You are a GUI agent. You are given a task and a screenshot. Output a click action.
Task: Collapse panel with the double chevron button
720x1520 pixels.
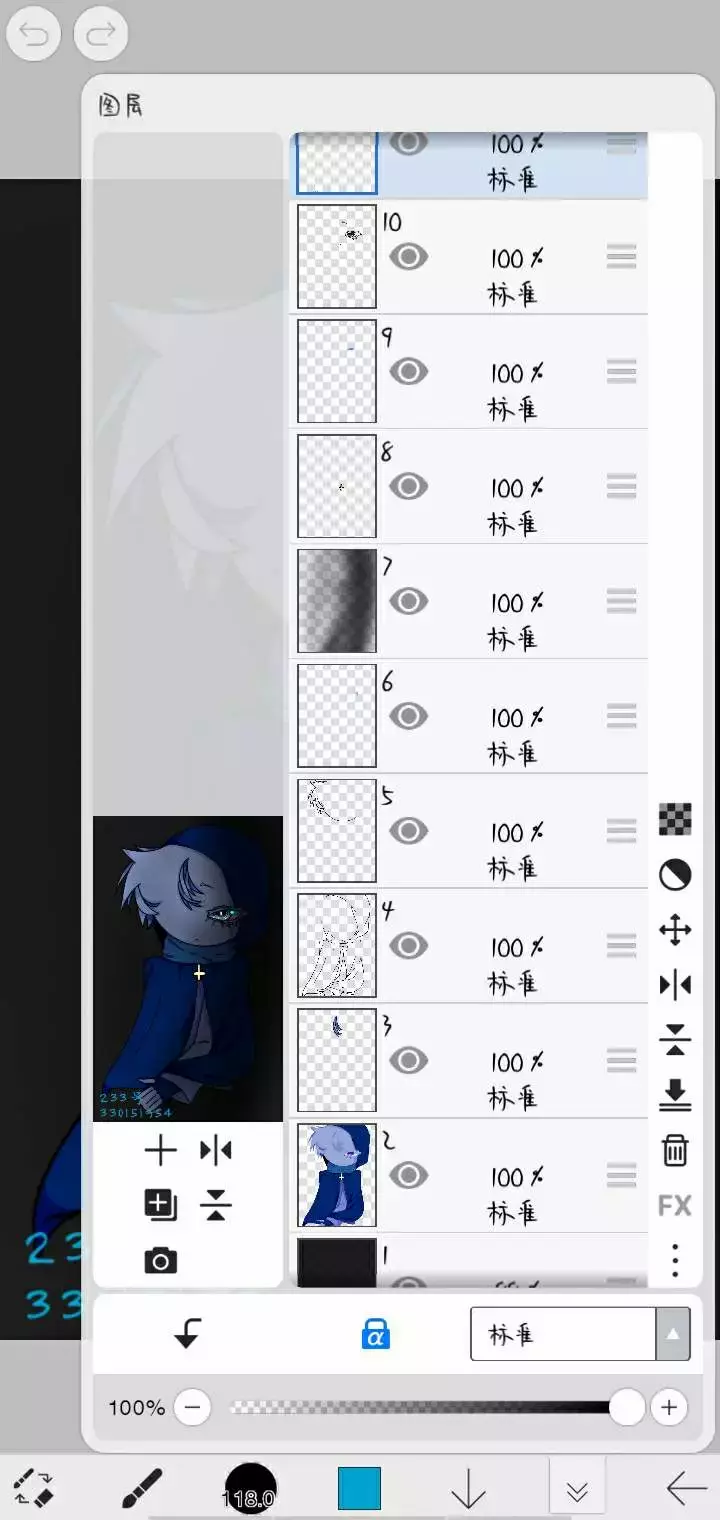tap(577, 1491)
